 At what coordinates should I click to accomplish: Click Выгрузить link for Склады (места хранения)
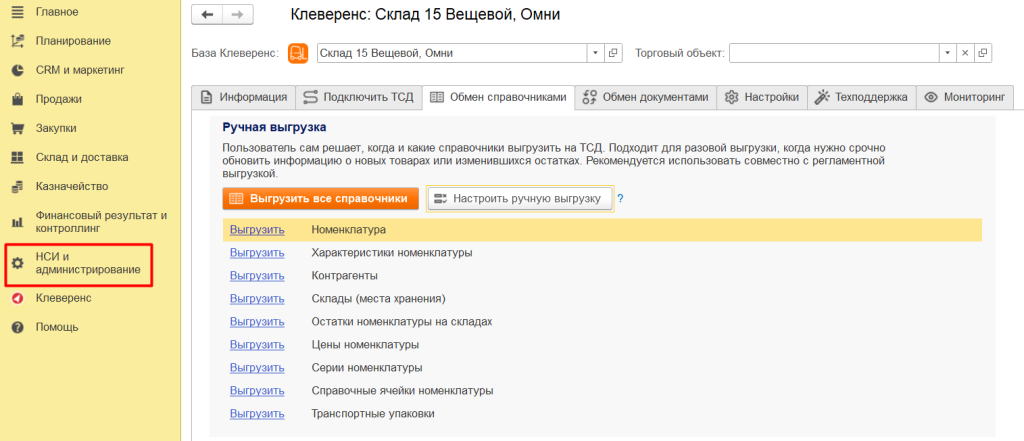(x=257, y=299)
